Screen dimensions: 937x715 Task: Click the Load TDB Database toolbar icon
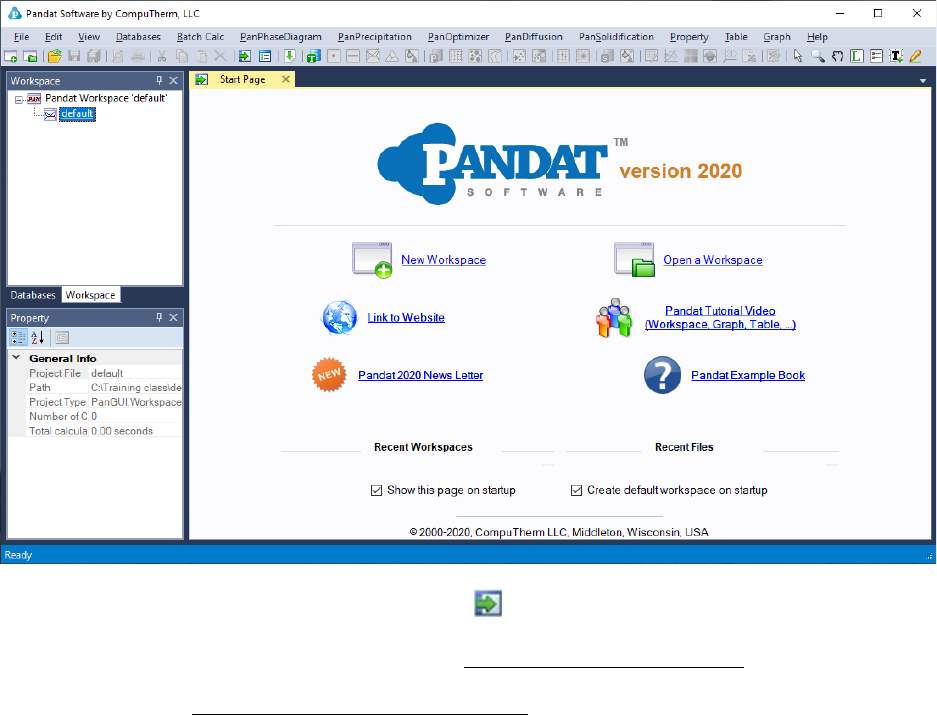pyautogui.click(x=313, y=56)
